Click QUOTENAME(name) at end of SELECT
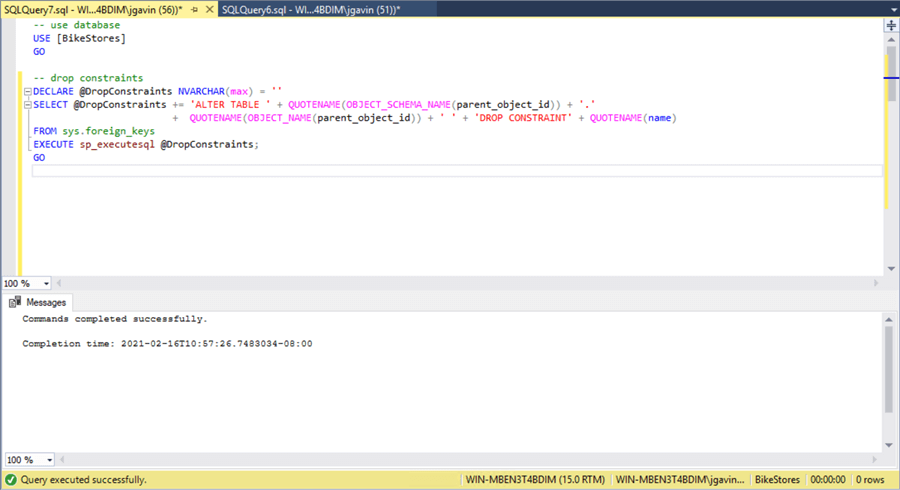Image resolution: width=900 pixels, height=490 pixels. [x=633, y=118]
